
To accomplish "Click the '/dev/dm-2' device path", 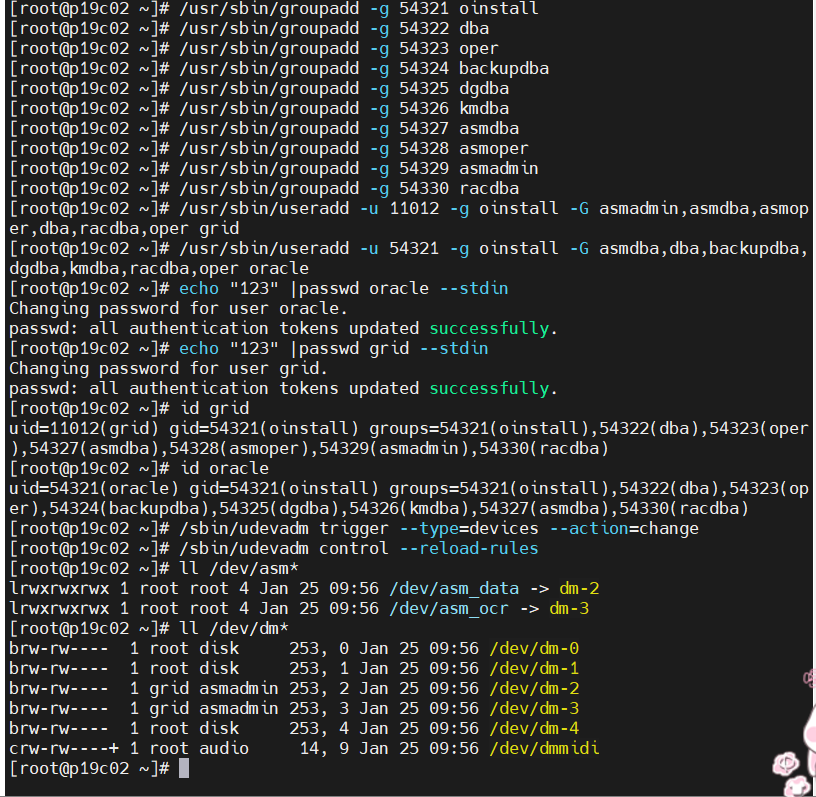I will [x=534, y=689].
